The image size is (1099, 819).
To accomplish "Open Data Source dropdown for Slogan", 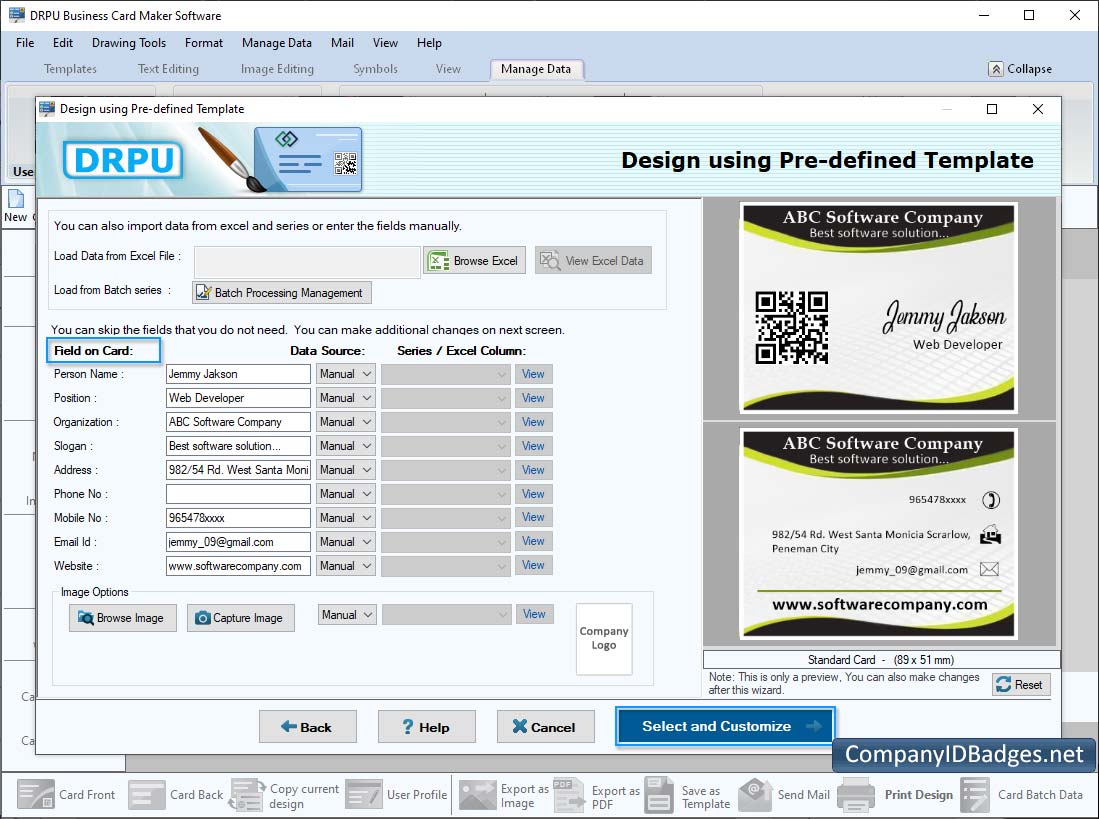I will coord(346,446).
